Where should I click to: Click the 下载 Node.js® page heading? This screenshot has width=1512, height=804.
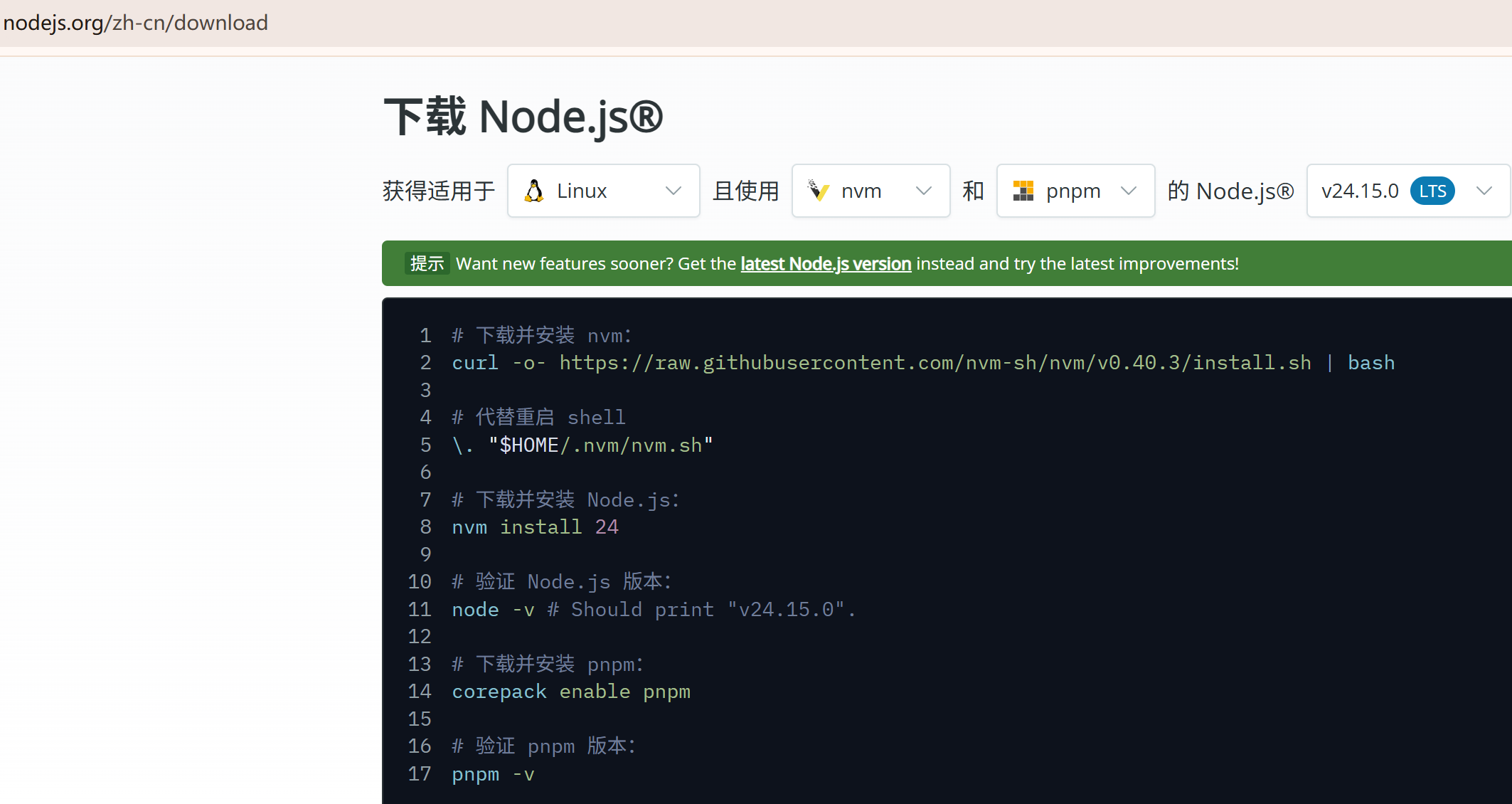(x=523, y=117)
